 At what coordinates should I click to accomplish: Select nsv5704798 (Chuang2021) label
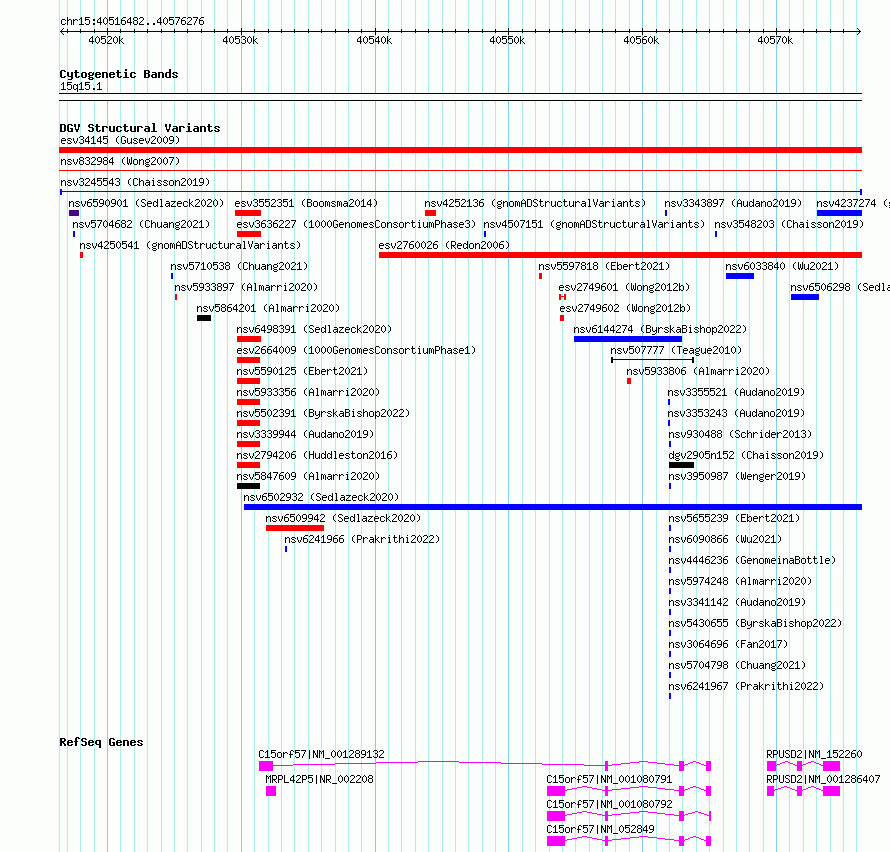click(737, 665)
